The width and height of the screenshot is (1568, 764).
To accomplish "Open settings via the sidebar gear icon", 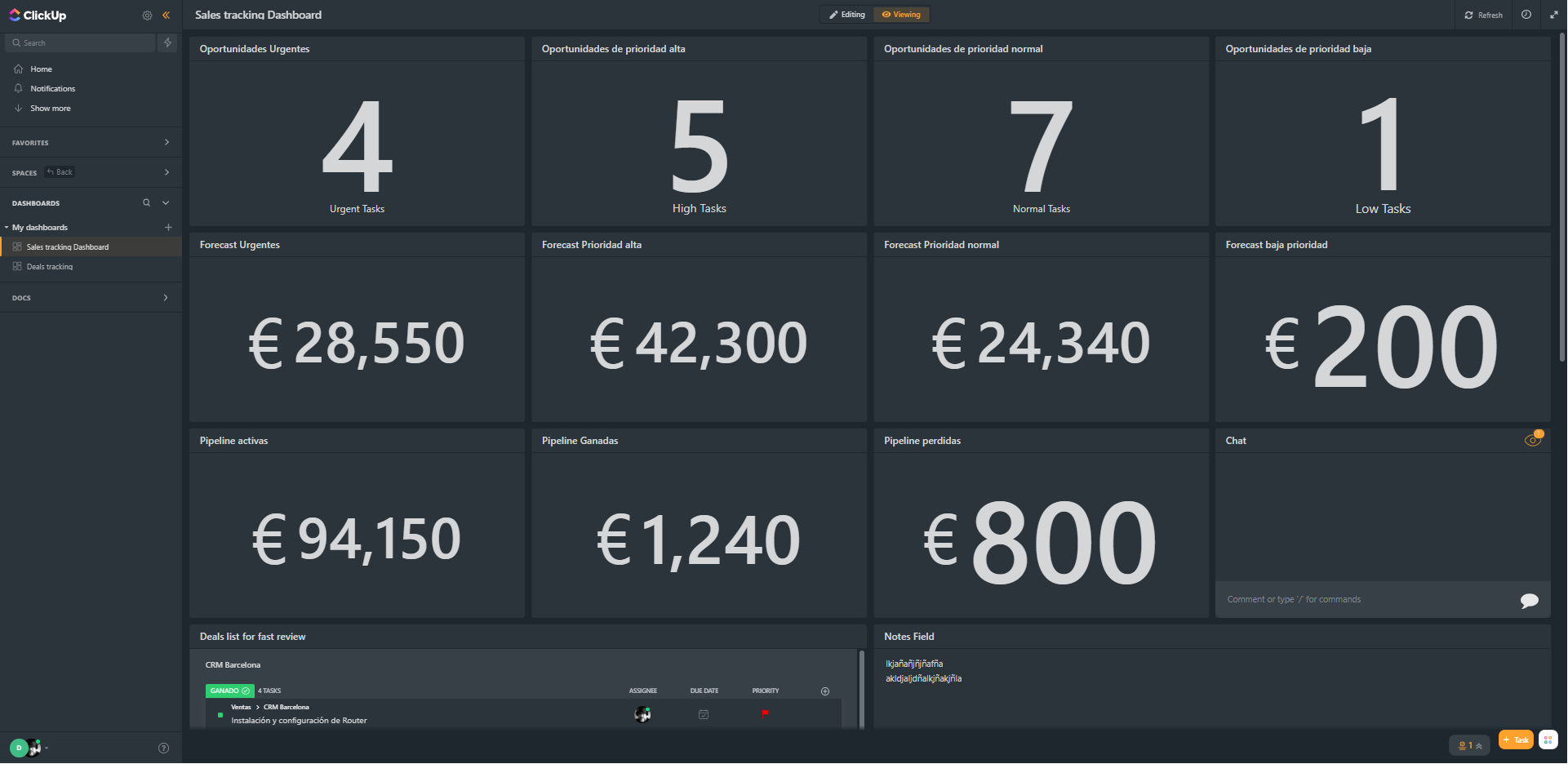I will pos(147,16).
